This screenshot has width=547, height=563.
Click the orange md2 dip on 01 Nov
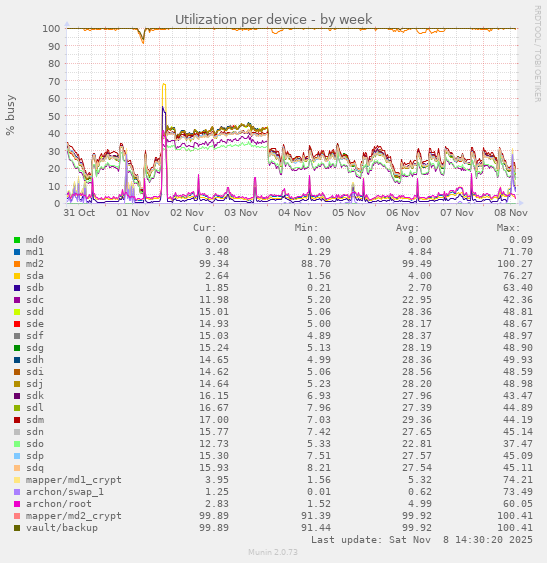143,41
